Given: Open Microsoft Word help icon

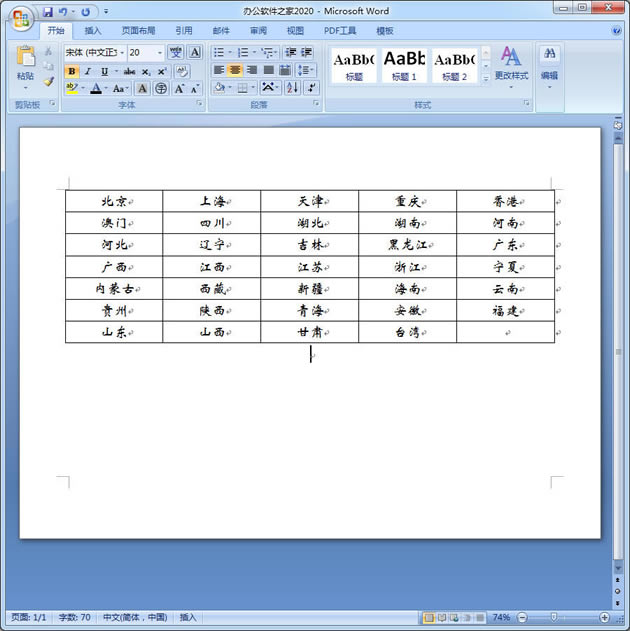Looking at the screenshot, I should (617, 31).
